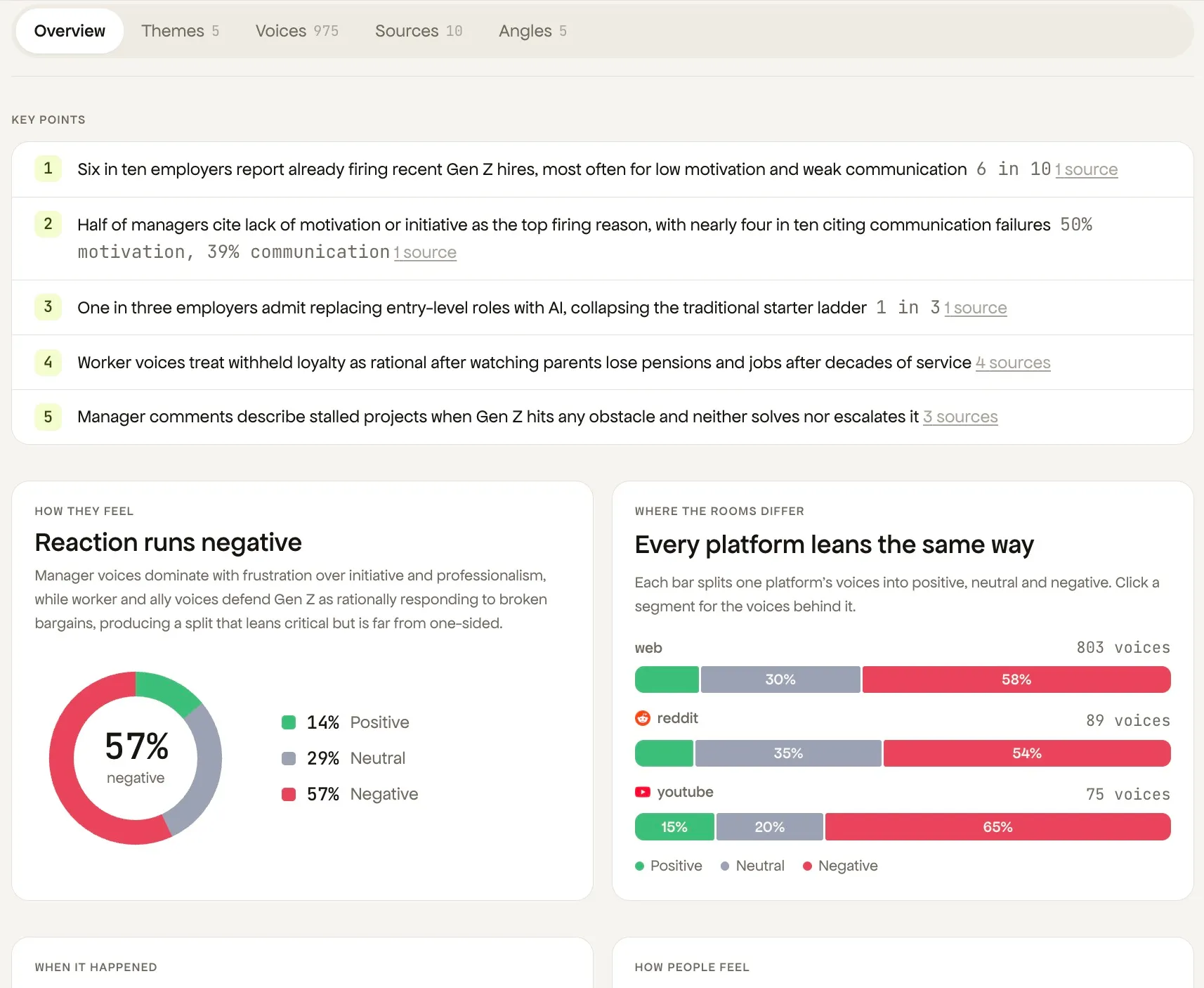Click the number 1 key point badge
This screenshot has height=988, width=1204.
[x=48, y=169]
